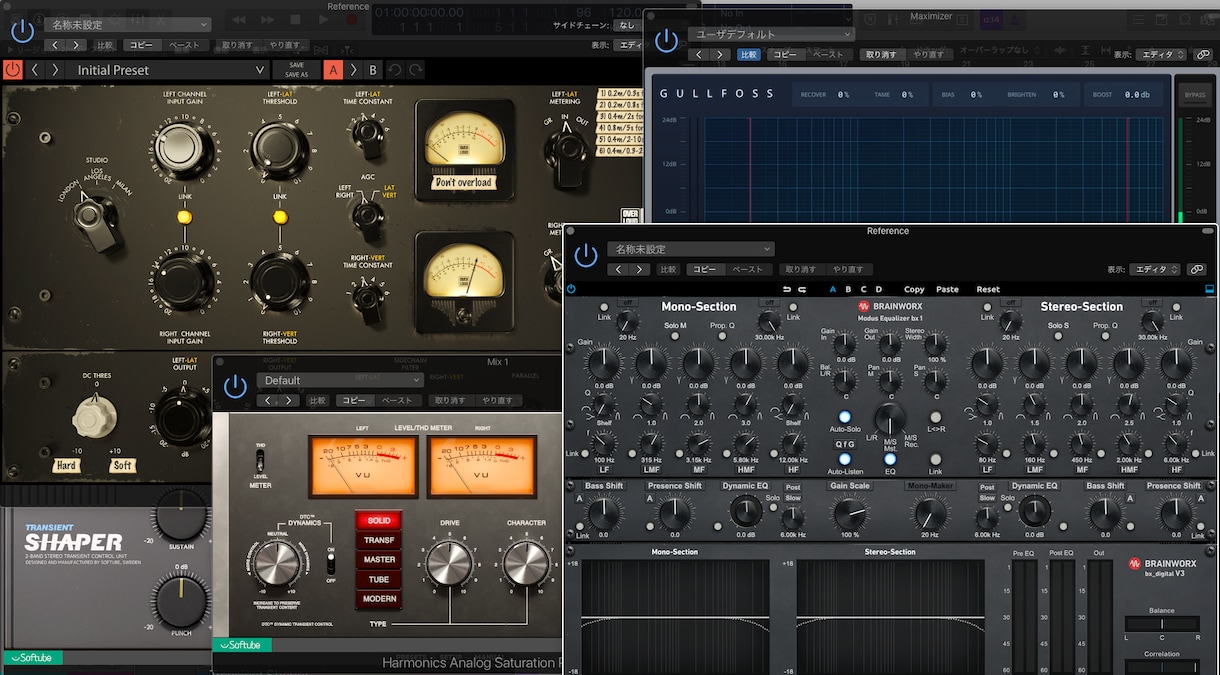Open the サイドチェーン dropdown set to なし
The image size is (1220, 675).
(x=628, y=25)
